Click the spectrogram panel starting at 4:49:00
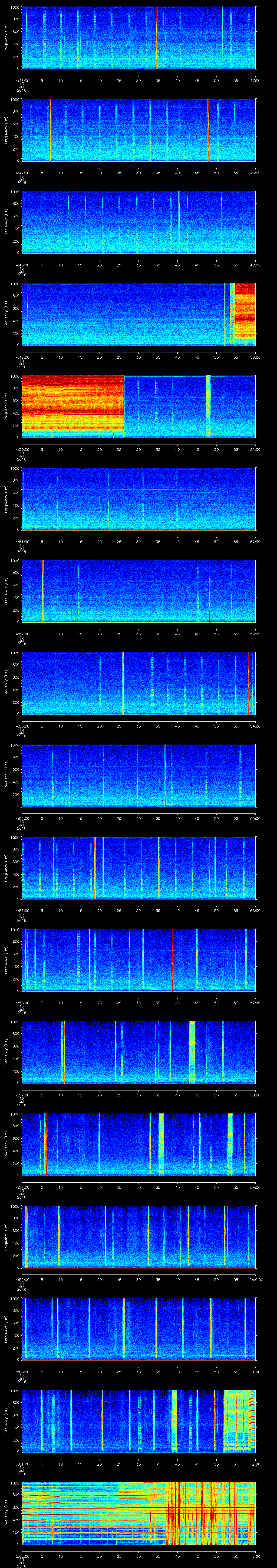 (139, 315)
